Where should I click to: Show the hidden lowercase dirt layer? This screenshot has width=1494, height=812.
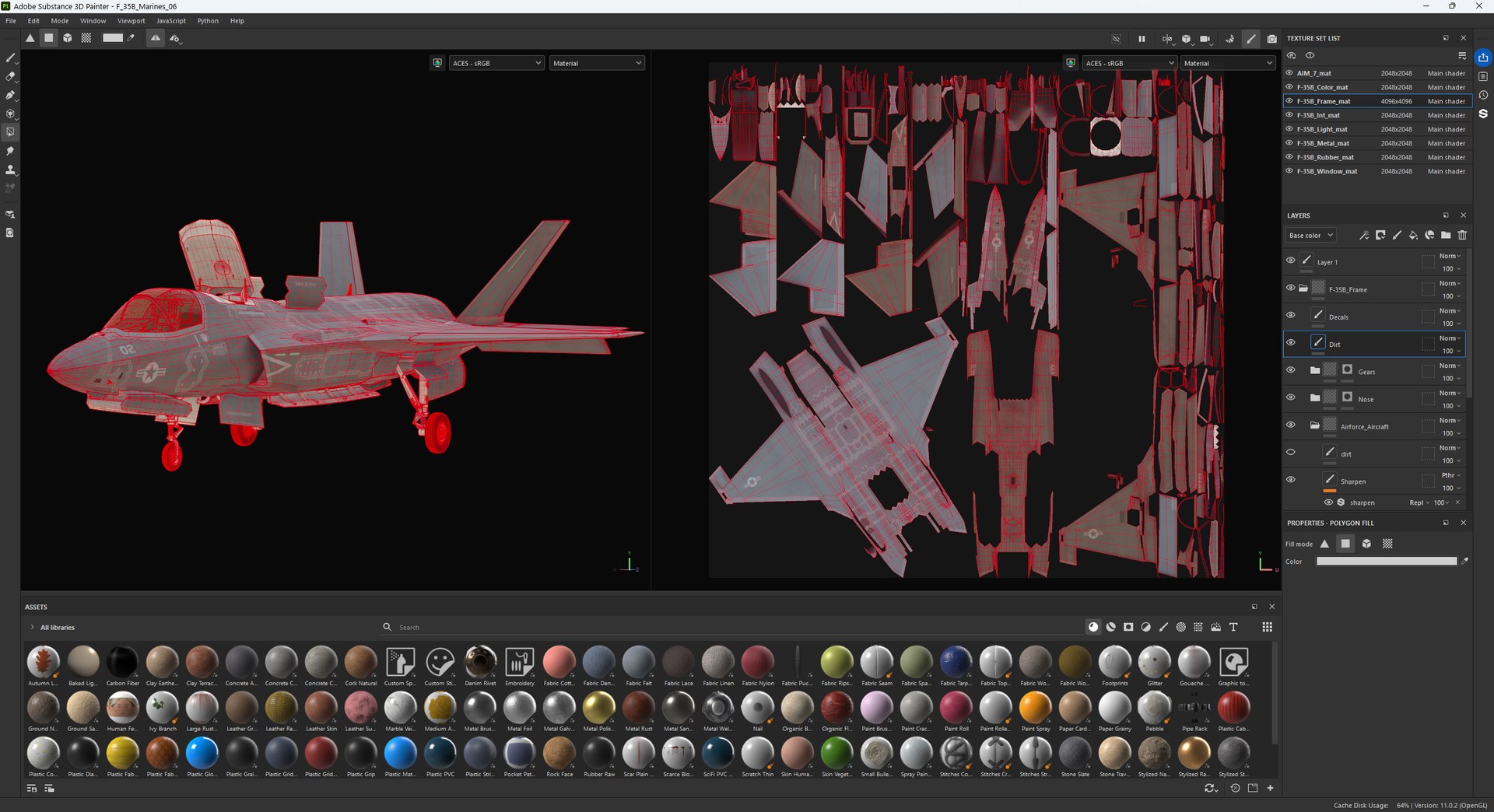pyautogui.click(x=1291, y=452)
